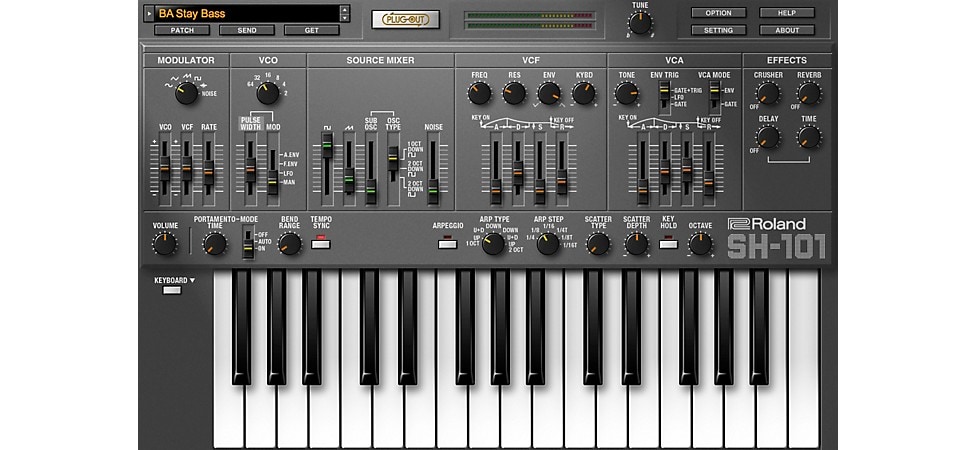Image resolution: width=976 pixels, height=450 pixels.
Task: Adjust the OCTAVE knob
Action: point(700,243)
